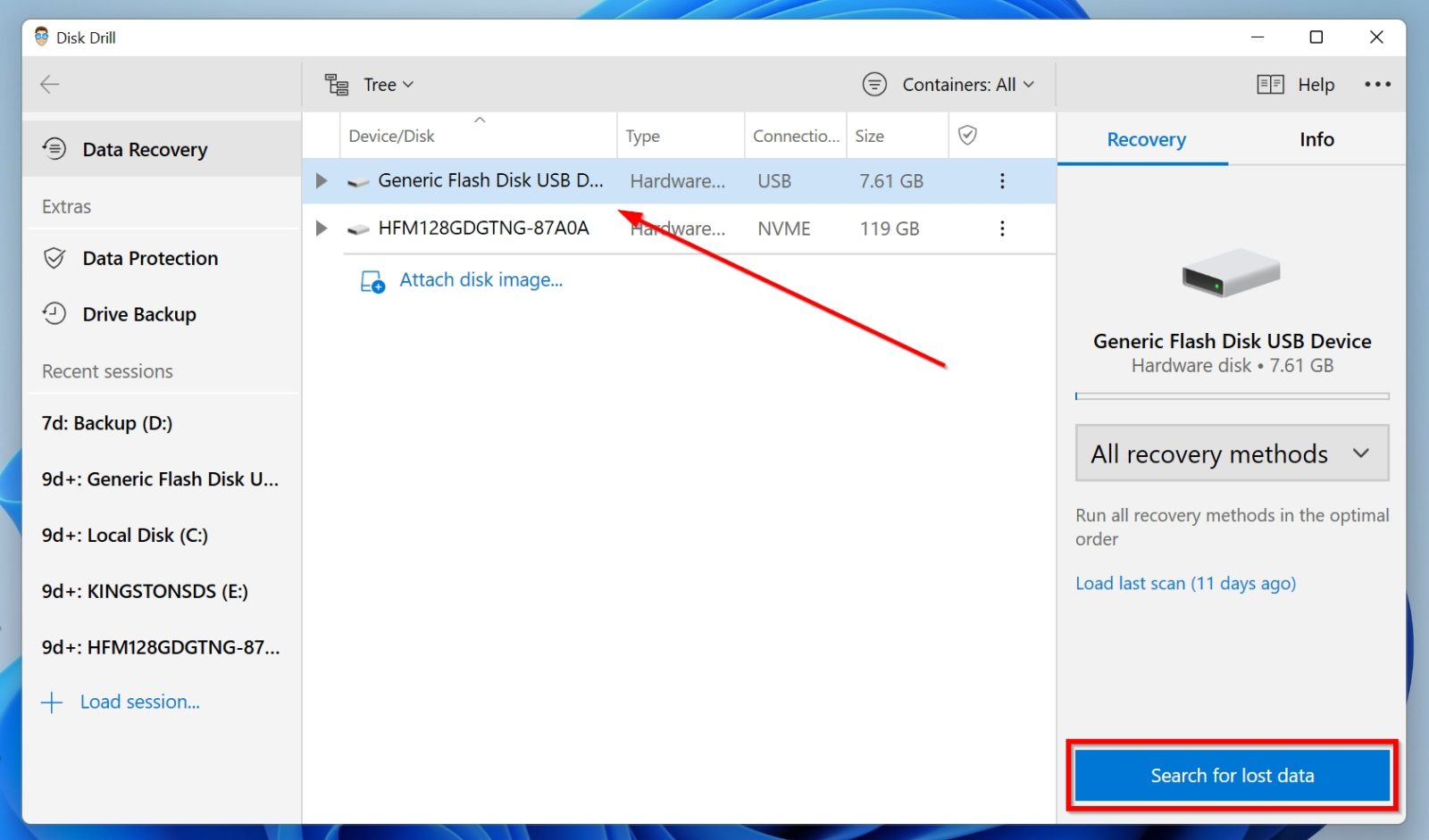Open the kebab menu for the NVME disk
This screenshot has height=840, width=1429.
1002,228
